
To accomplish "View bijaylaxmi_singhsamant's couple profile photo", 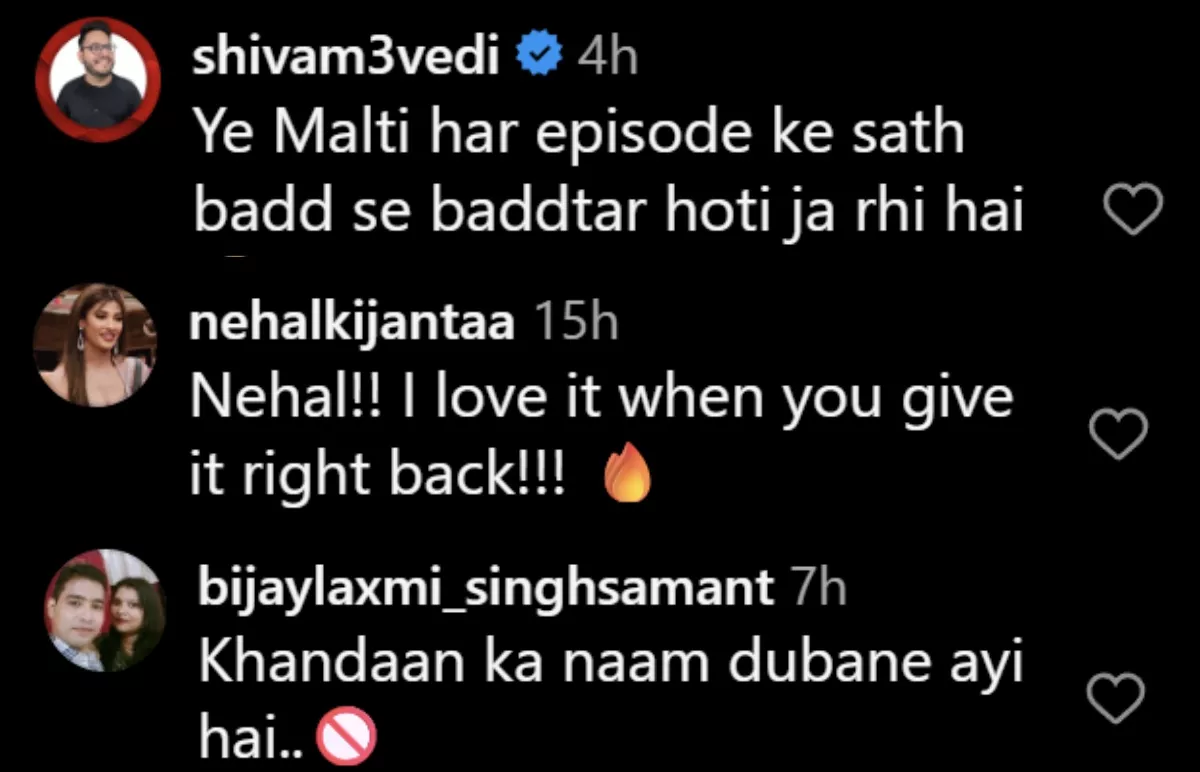I will click(104, 611).
